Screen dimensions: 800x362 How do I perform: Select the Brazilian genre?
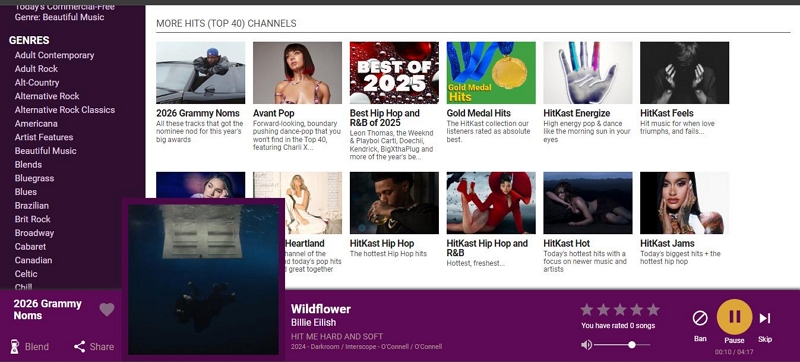pos(32,206)
